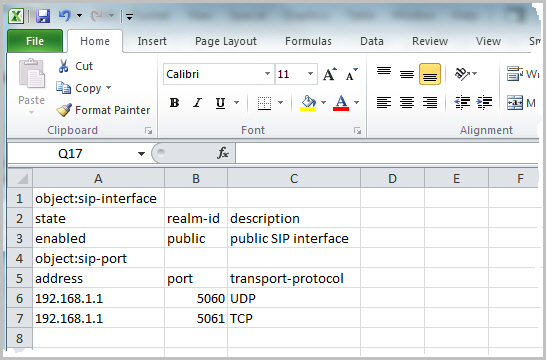546x360 pixels.
Task: Open the Copy options dropdown arrow
Action: click(109, 88)
